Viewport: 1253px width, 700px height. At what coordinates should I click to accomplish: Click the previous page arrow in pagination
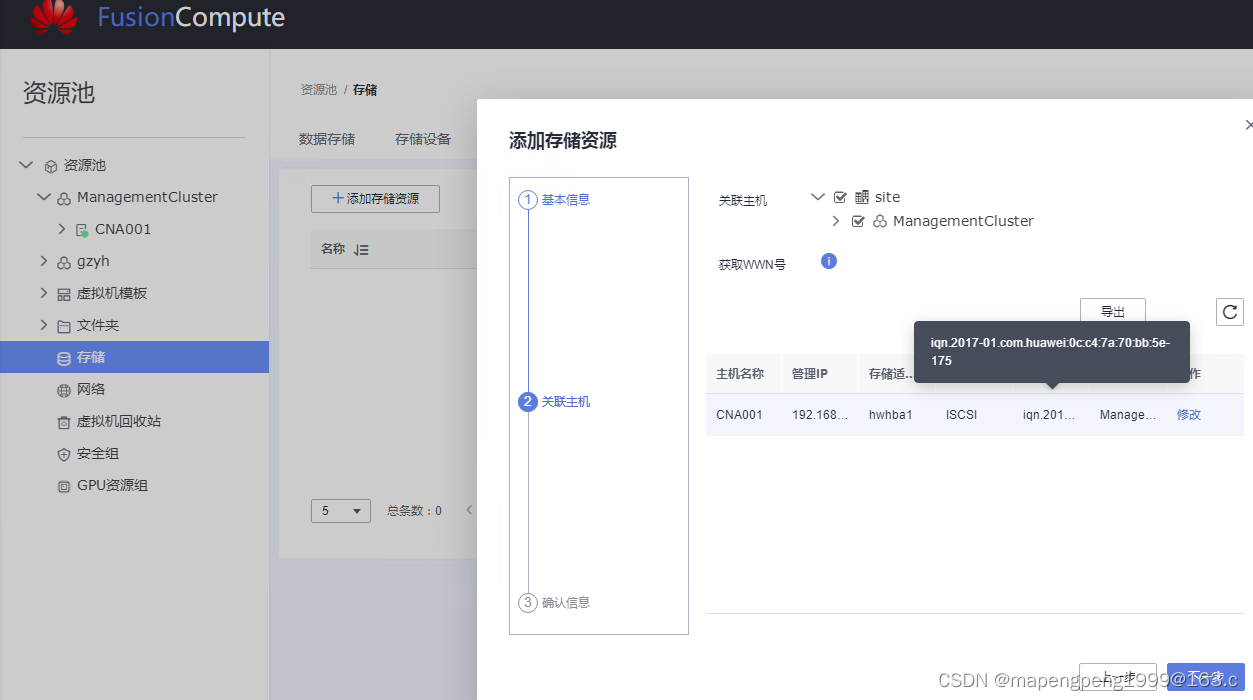tap(469, 510)
